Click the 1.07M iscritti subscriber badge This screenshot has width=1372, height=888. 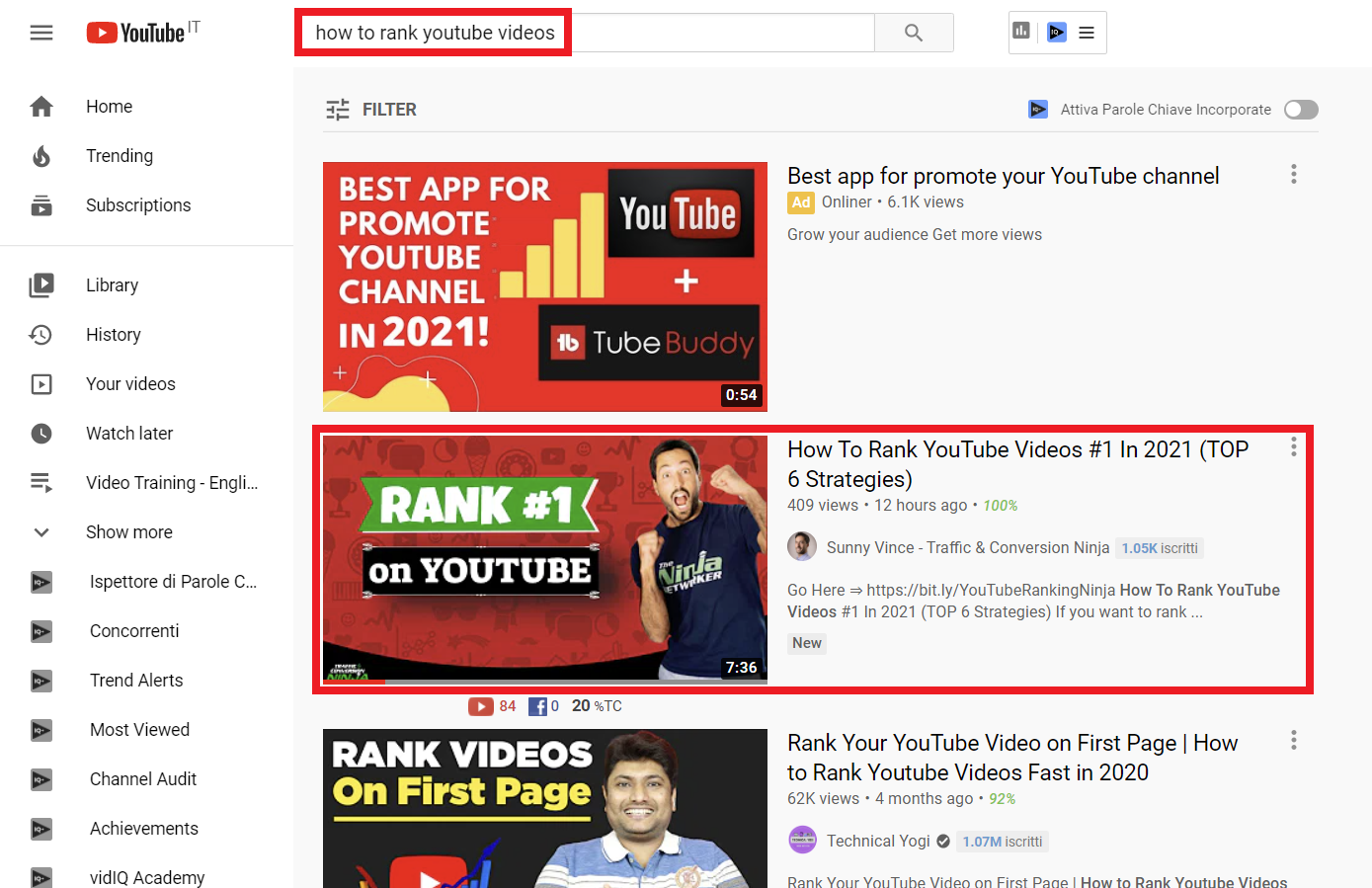(x=1003, y=842)
